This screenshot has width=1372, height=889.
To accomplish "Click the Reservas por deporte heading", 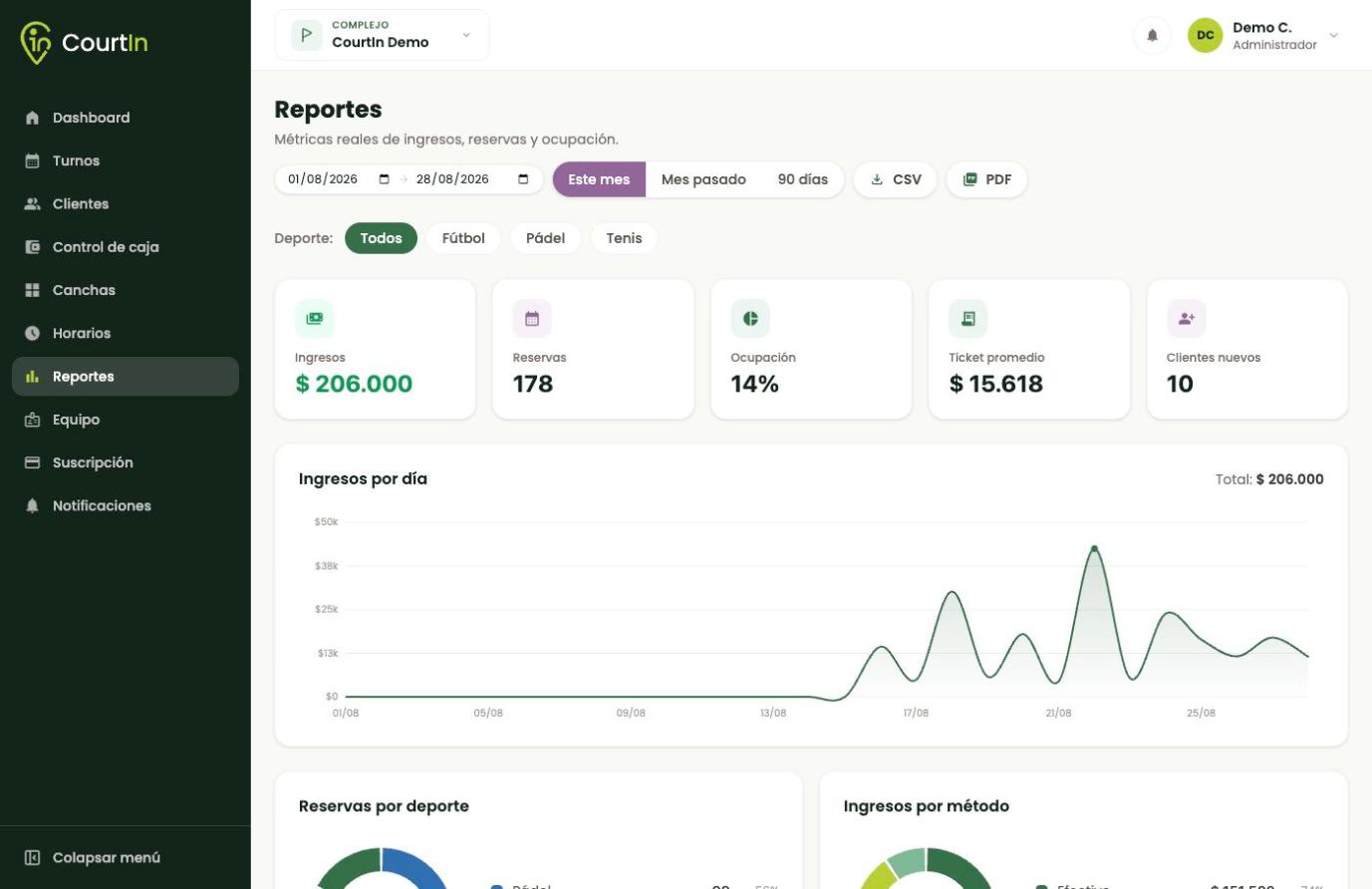I will point(384,806).
